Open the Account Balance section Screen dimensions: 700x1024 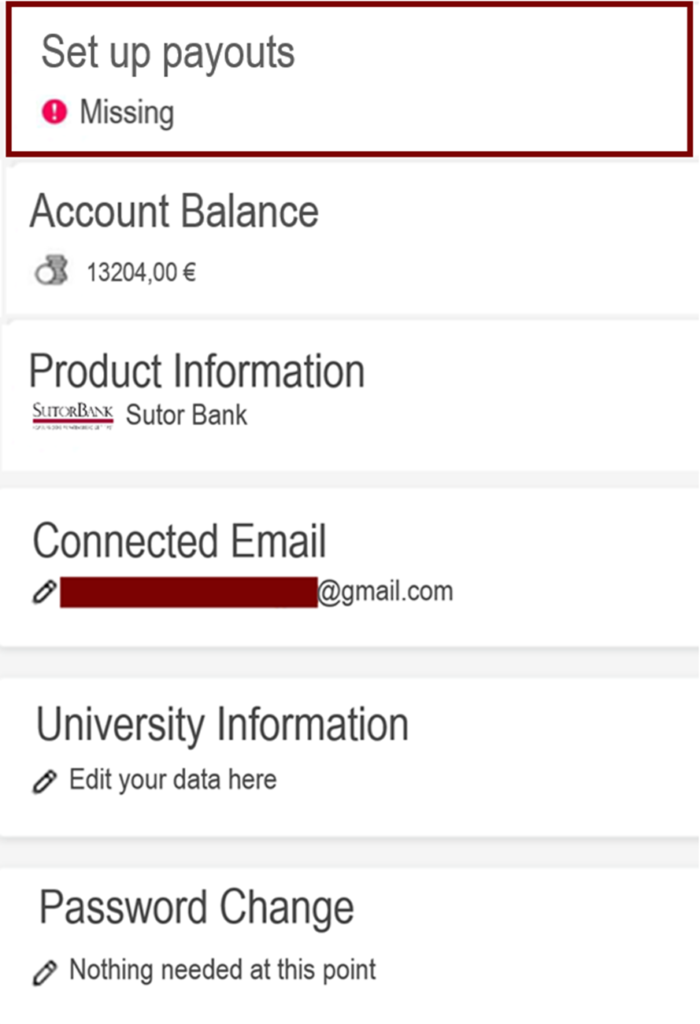(174, 211)
